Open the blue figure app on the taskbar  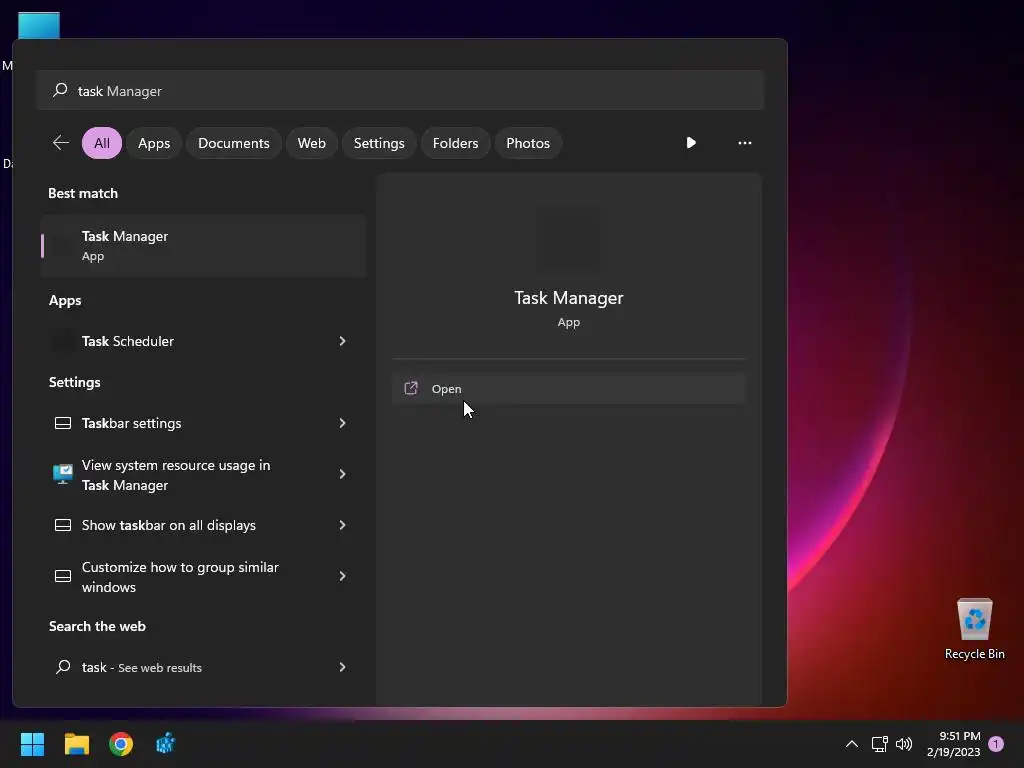[x=165, y=744]
